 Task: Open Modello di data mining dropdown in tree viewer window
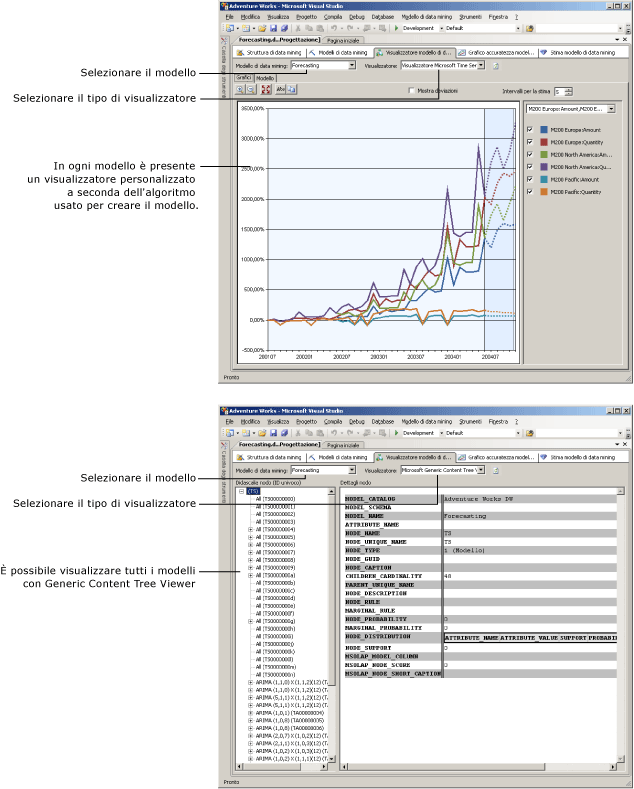tap(352, 470)
